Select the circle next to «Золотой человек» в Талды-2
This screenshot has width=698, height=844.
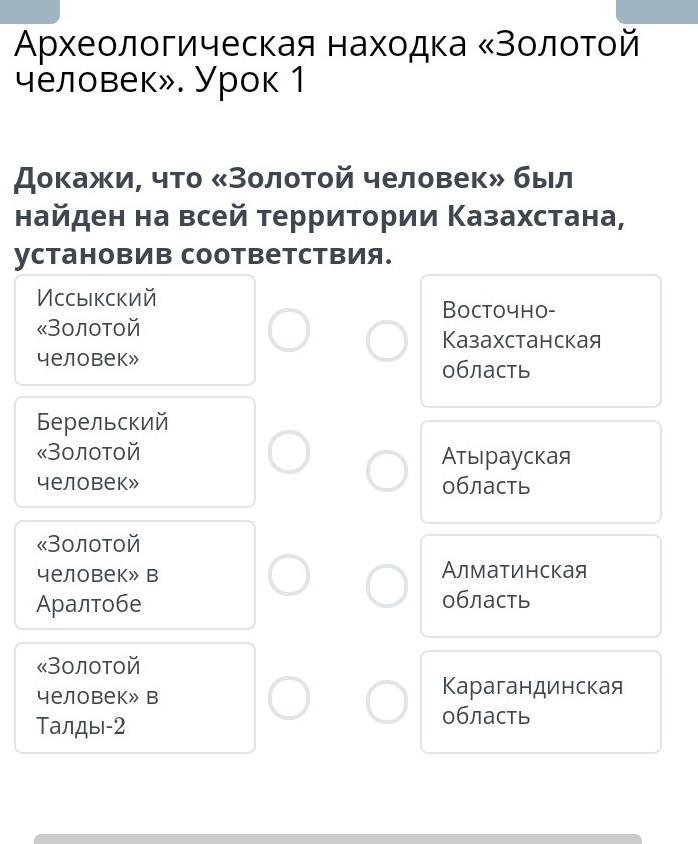click(289, 698)
